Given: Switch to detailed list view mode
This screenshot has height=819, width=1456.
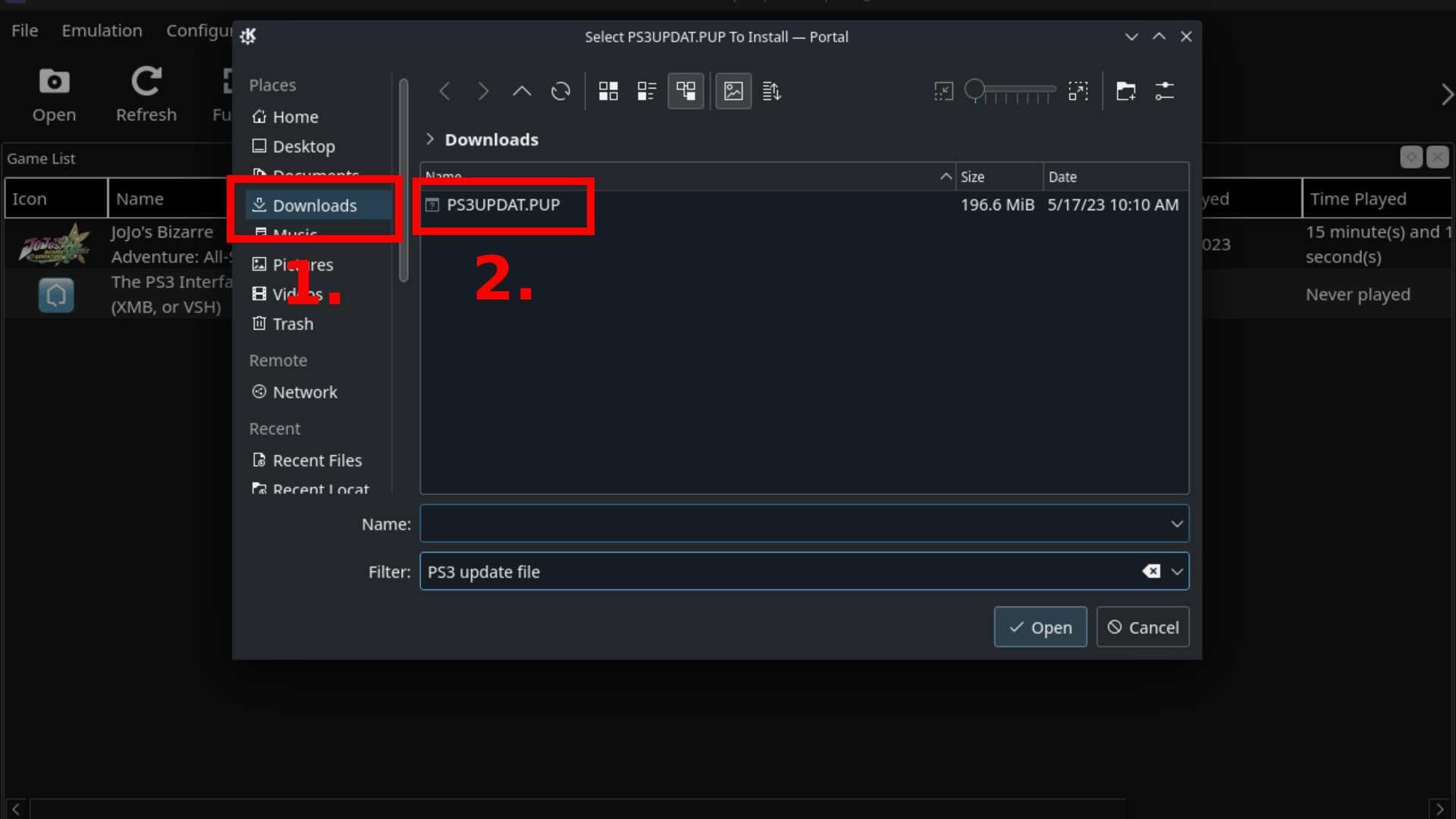Looking at the screenshot, I should (646, 90).
